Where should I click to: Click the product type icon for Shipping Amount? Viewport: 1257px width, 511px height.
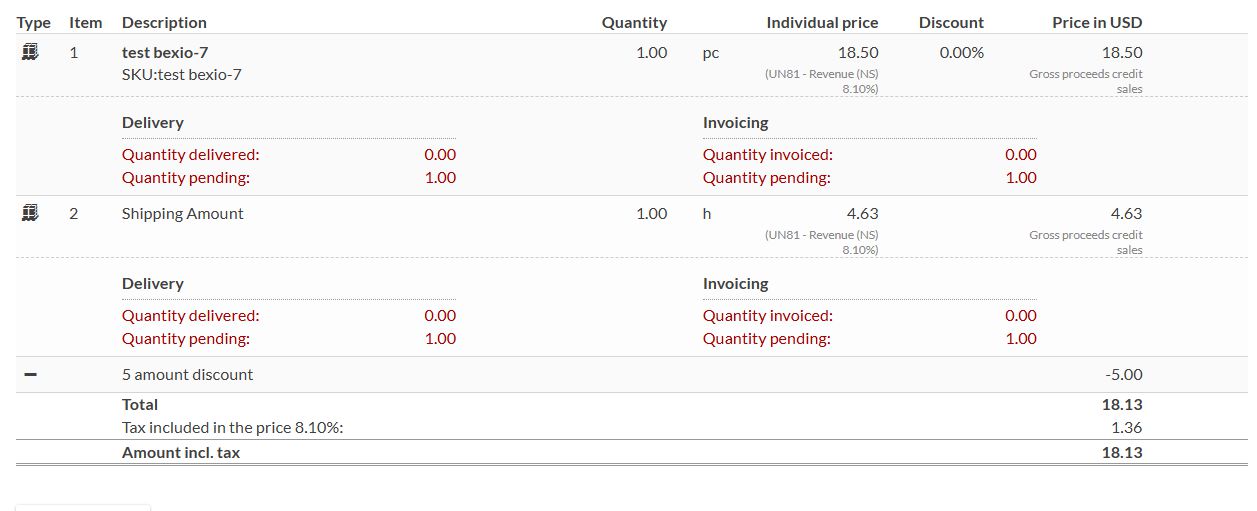point(30,213)
